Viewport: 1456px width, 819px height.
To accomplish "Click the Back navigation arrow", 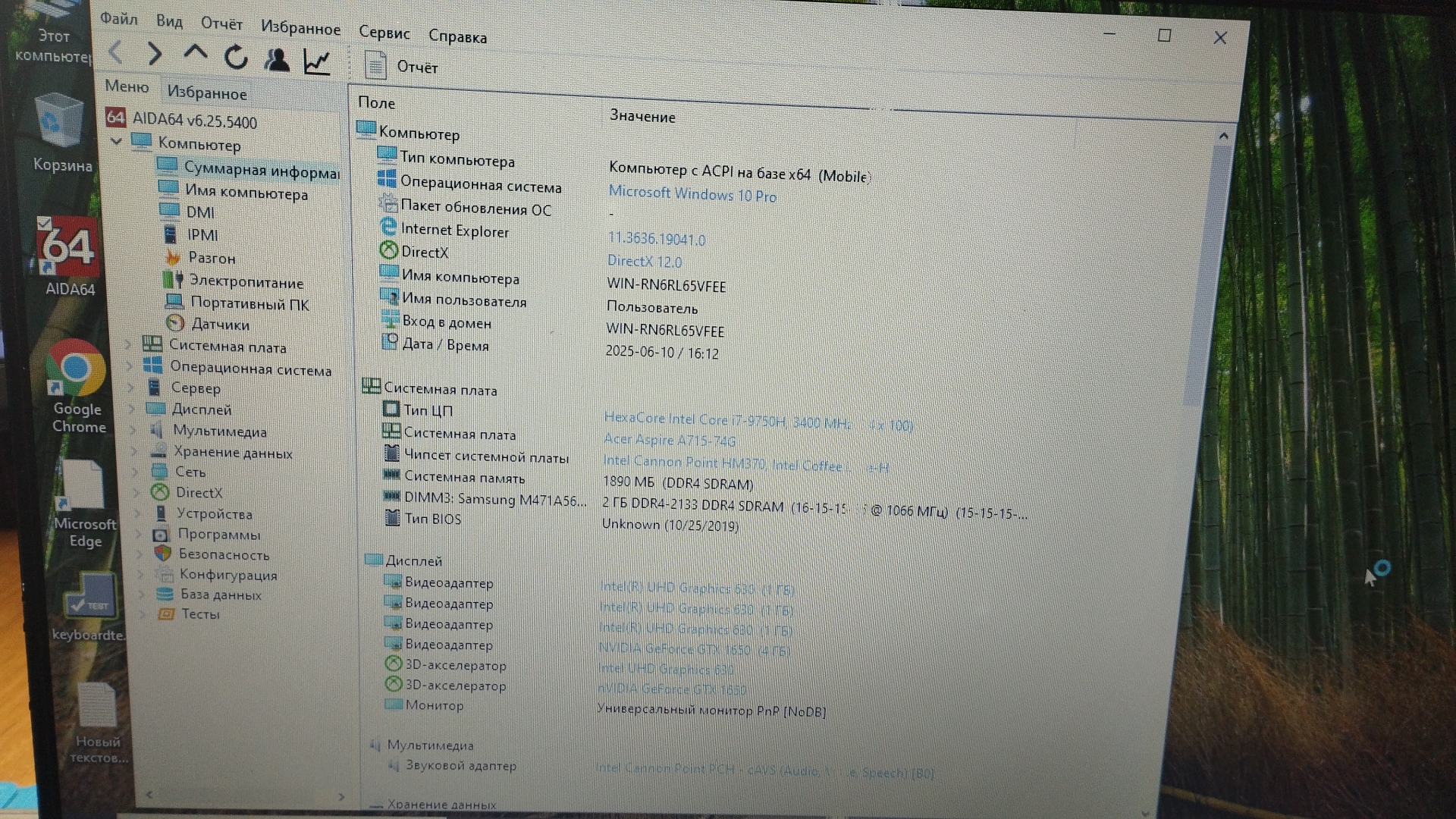I will [x=116, y=52].
